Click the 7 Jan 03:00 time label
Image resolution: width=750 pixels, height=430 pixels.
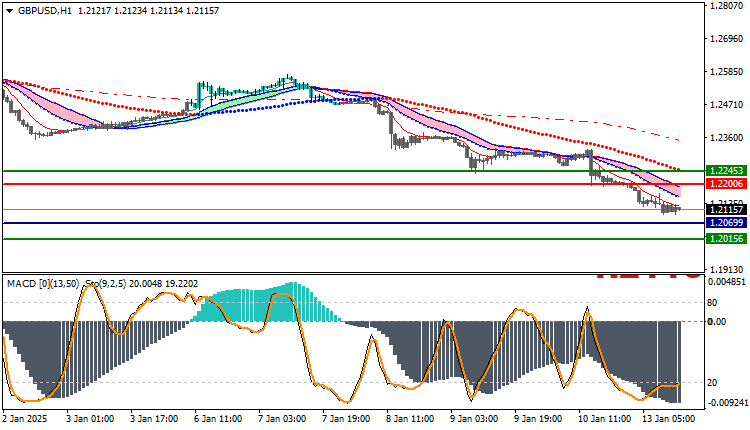(x=282, y=419)
